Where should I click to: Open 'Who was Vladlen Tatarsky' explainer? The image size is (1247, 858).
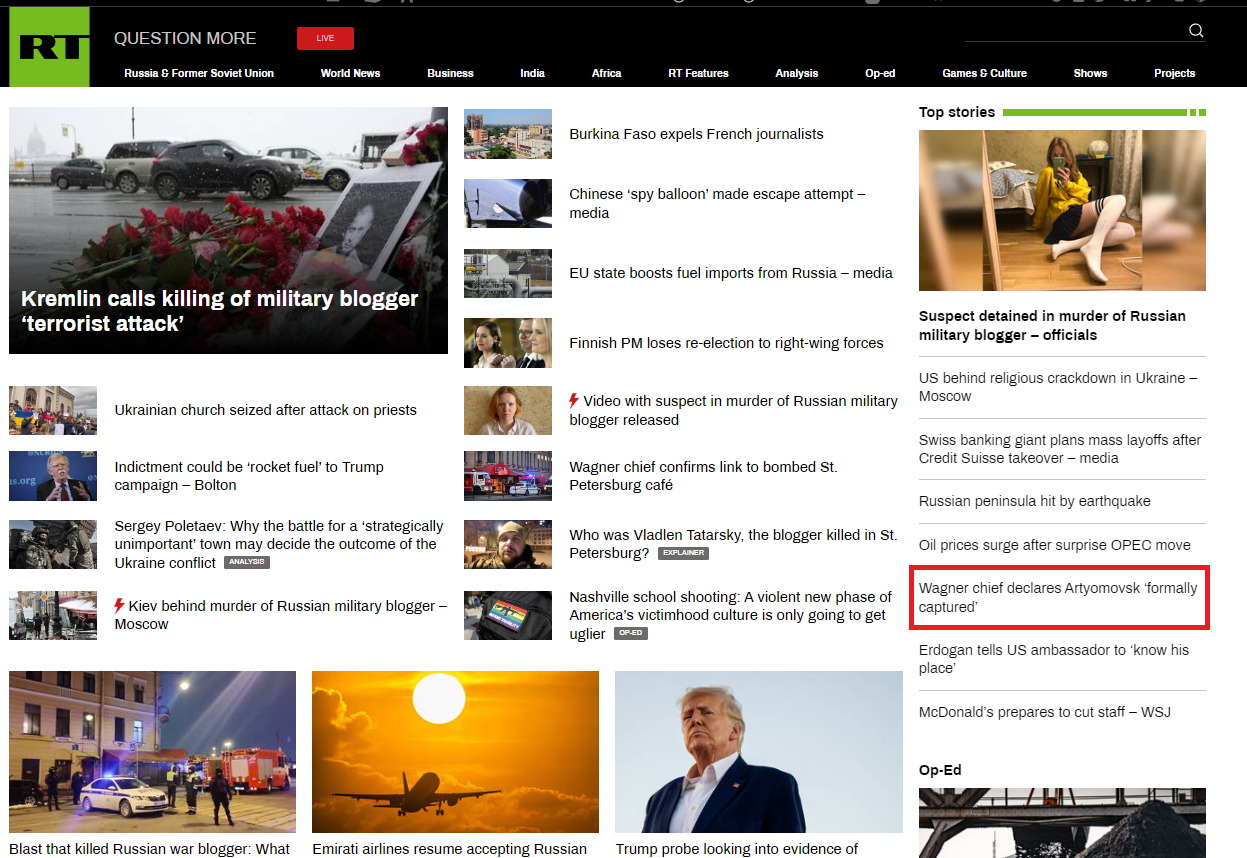click(733, 544)
